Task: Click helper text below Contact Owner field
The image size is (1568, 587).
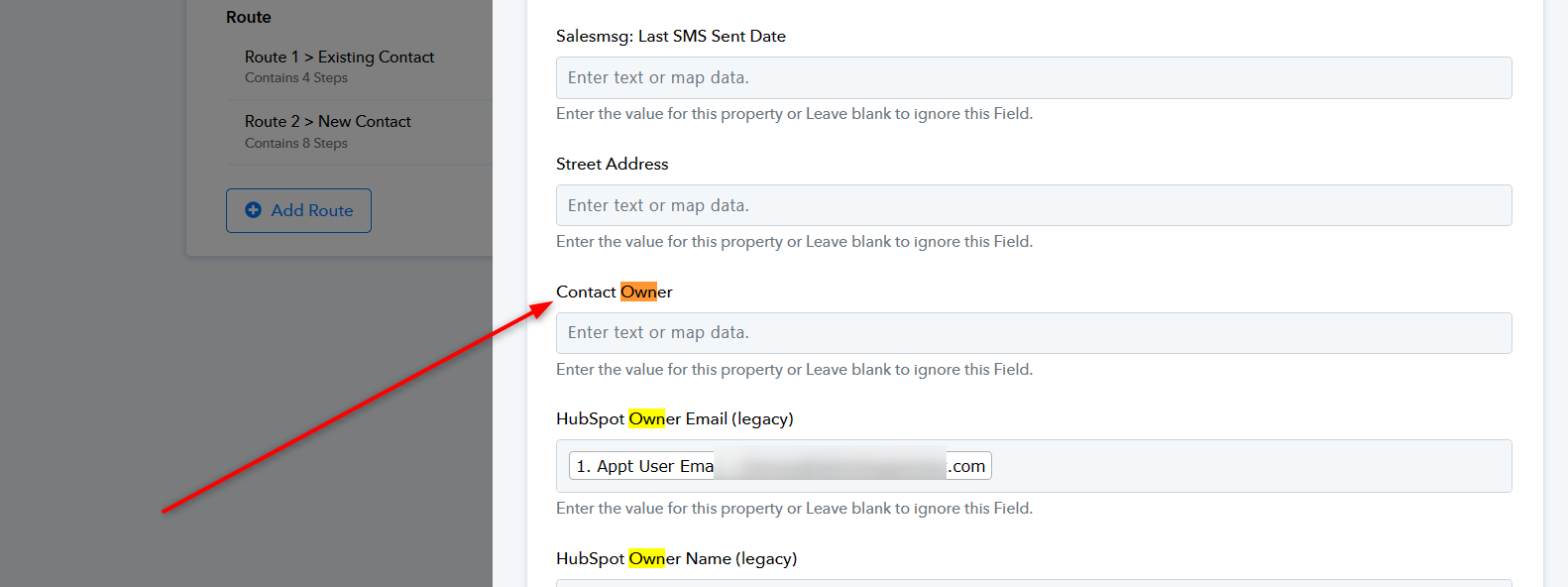Action: tap(795, 370)
